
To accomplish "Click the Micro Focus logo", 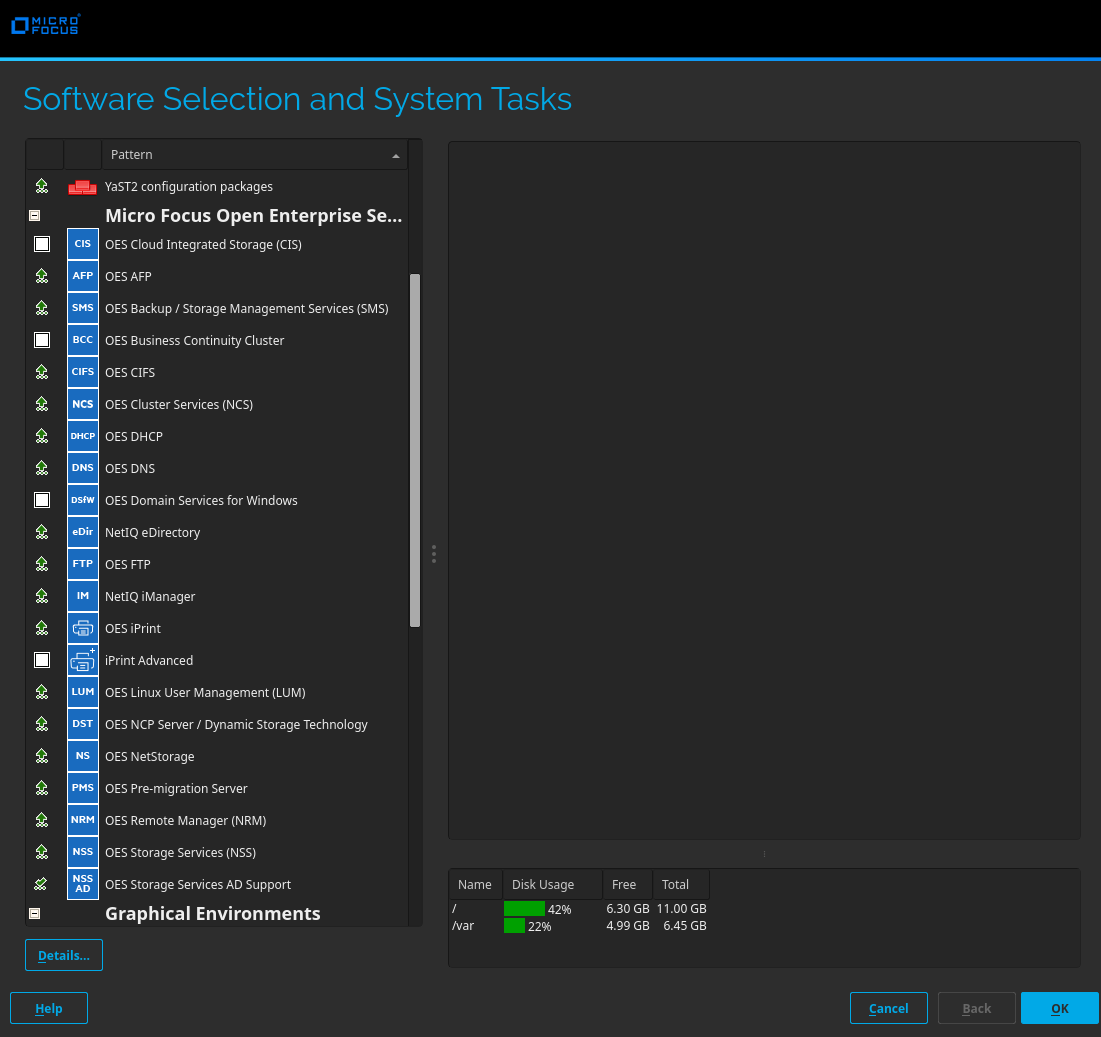I will [x=46, y=25].
